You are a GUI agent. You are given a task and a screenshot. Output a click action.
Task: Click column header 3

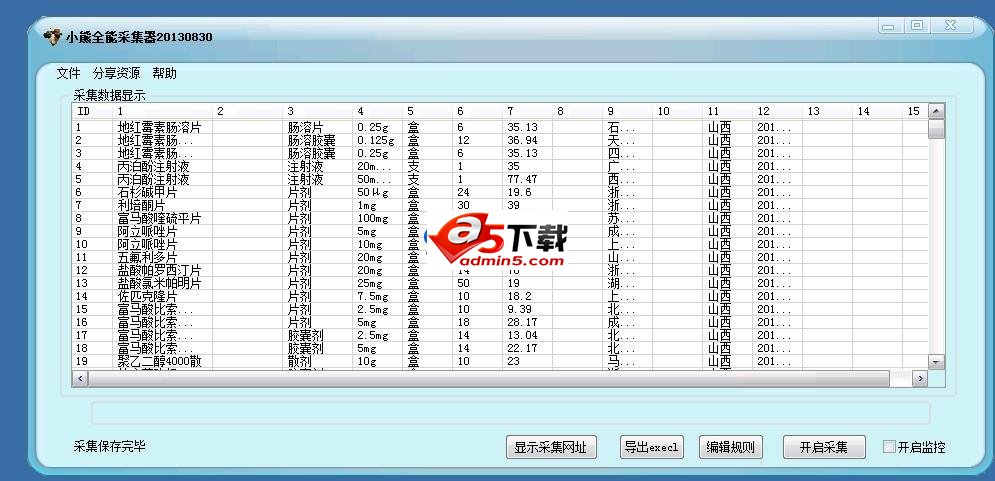click(x=317, y=111)
